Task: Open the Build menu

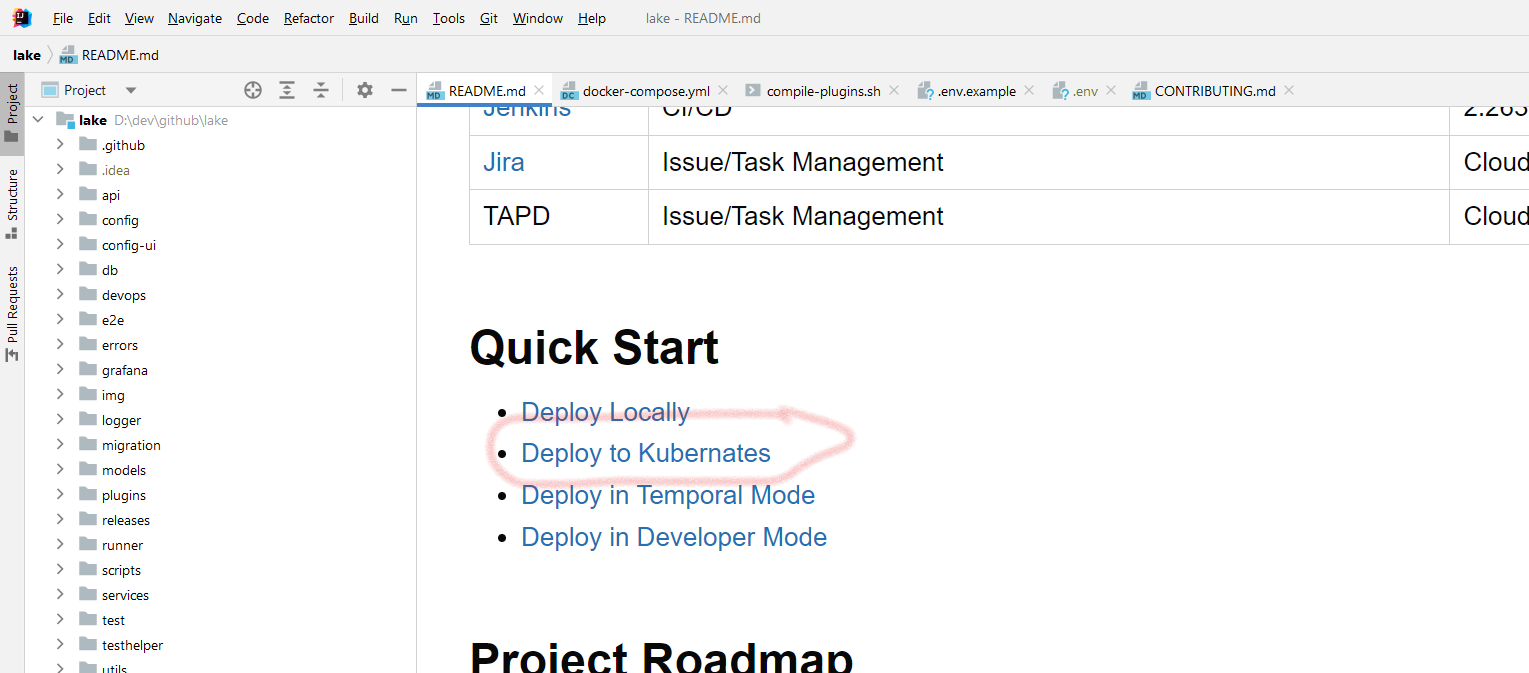Action: (364, 18)
